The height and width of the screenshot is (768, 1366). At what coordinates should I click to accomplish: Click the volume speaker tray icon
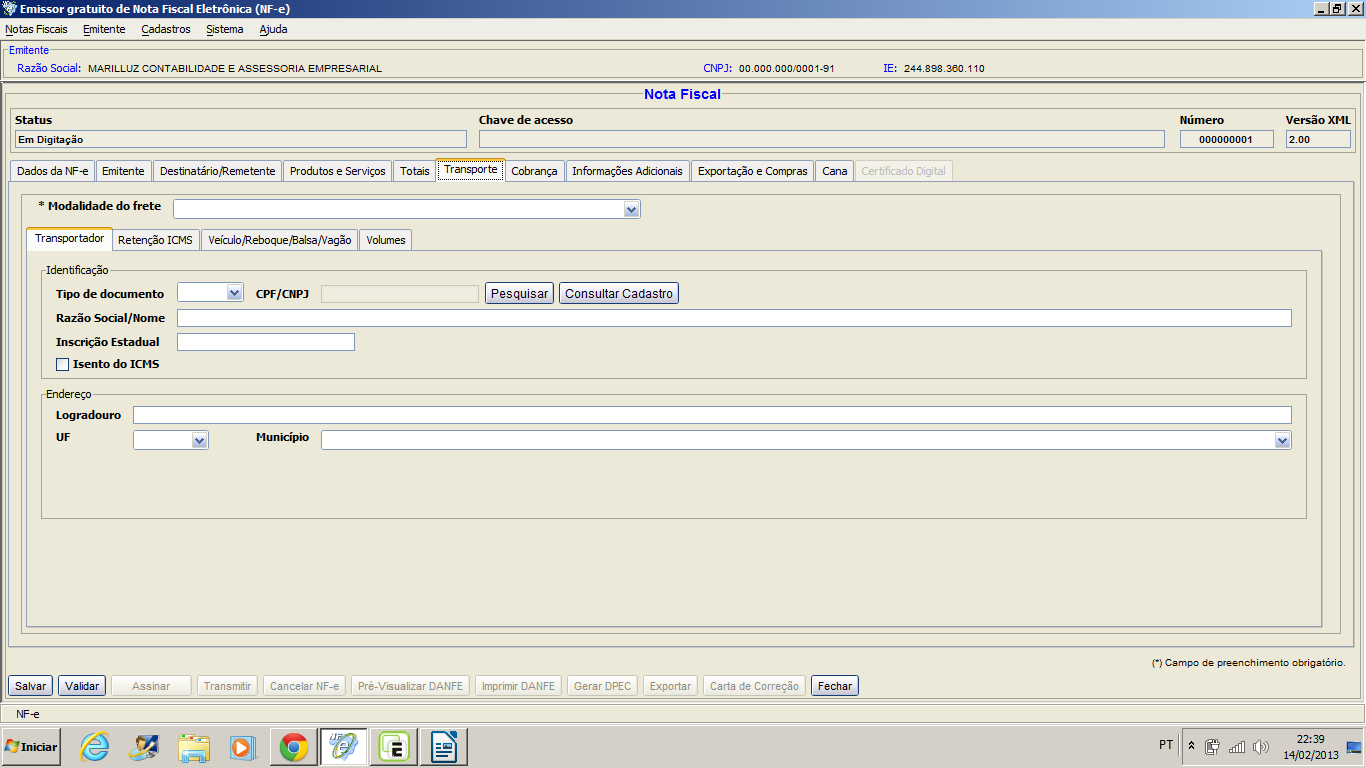point(1260,746)
